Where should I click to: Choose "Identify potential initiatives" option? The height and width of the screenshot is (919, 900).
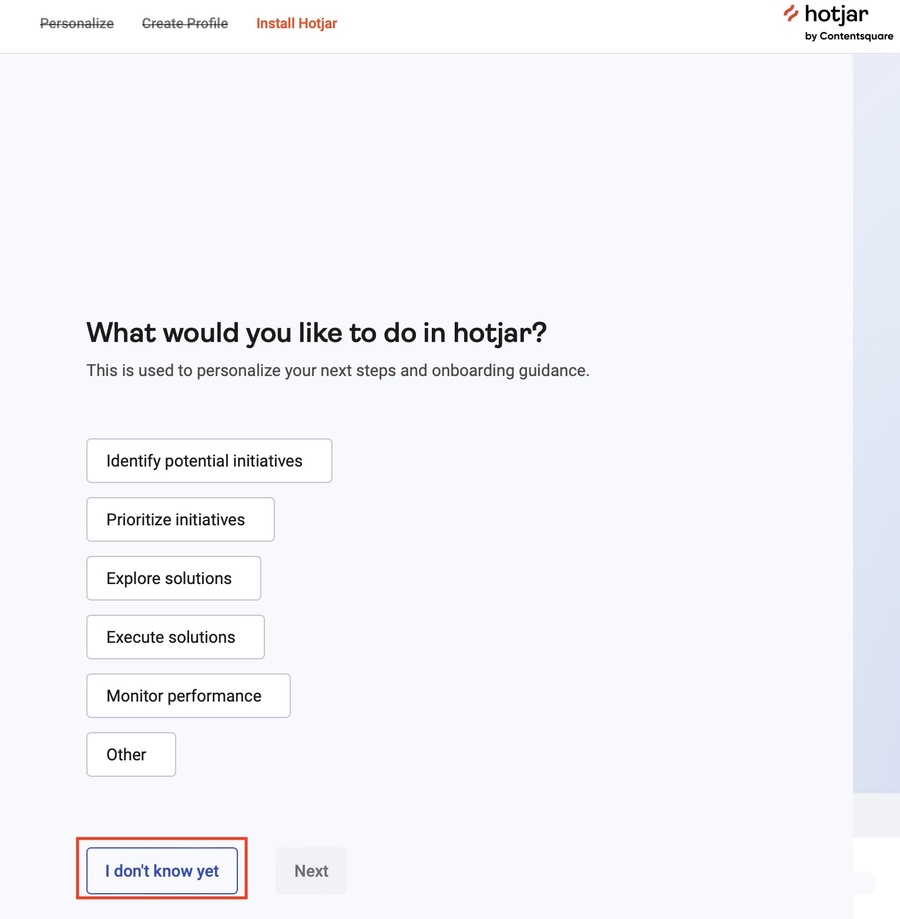point(209,461)
